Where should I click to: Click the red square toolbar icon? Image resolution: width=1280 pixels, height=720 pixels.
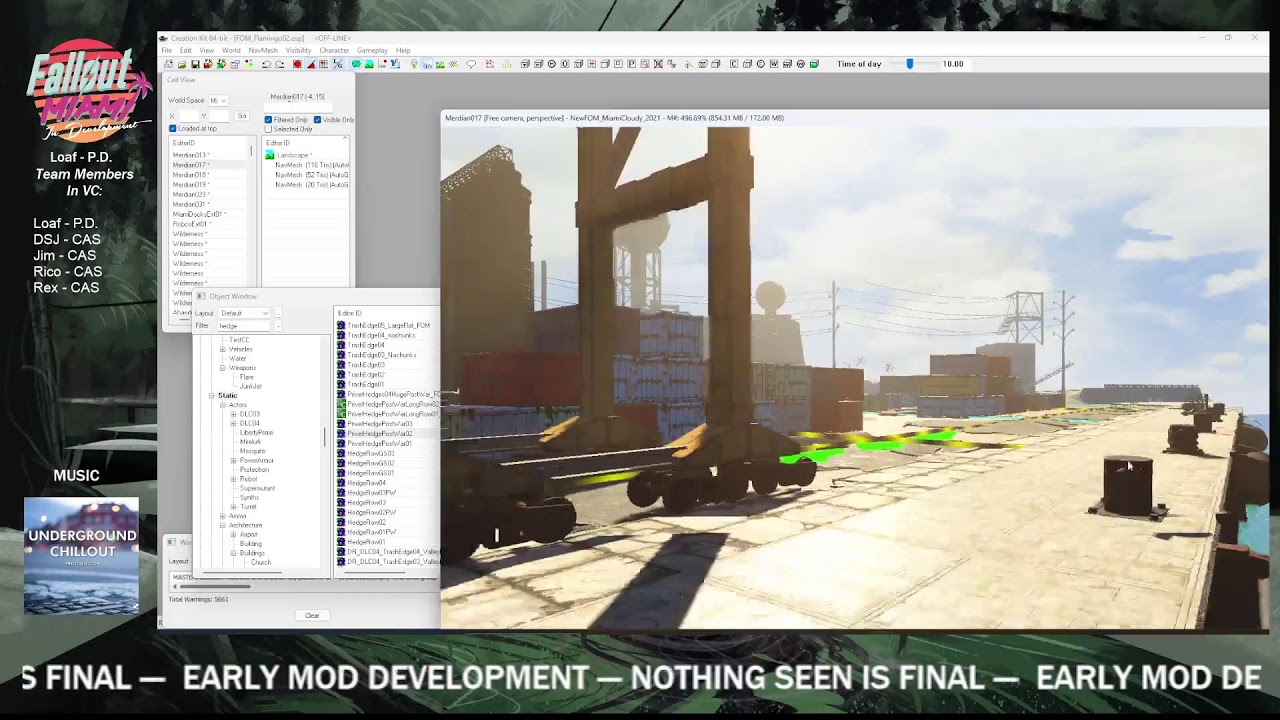pyautogui.click(x=297, y=64)
